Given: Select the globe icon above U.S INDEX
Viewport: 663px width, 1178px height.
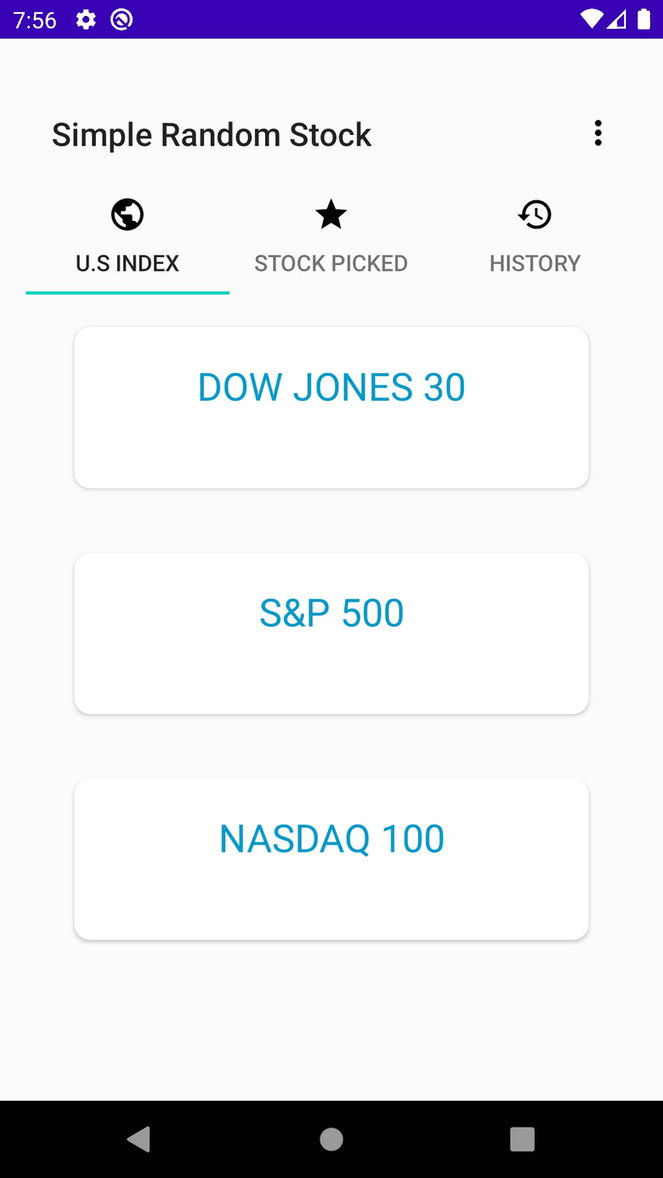Looking at the screenshot, I should pos(127,214).
